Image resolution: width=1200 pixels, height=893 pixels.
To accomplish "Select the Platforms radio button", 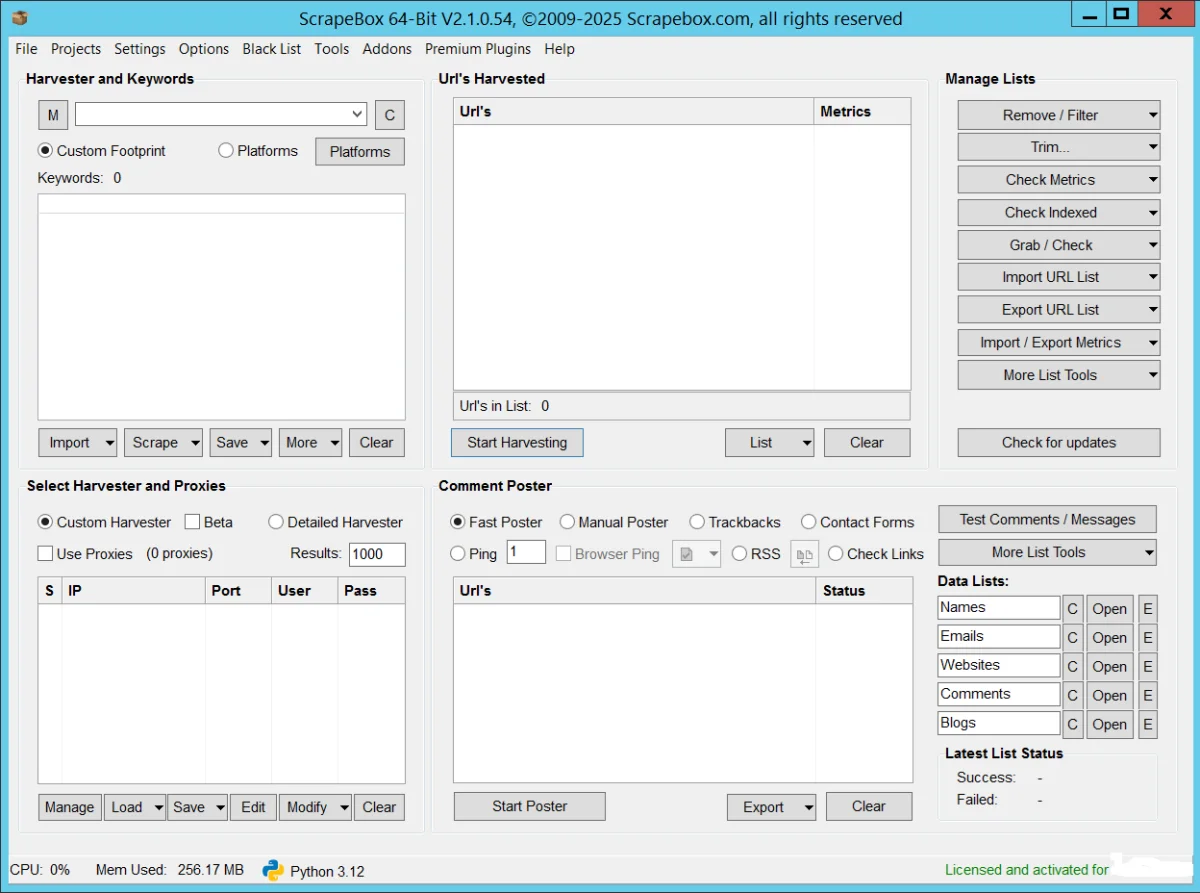I will pyautogui.click(x=226, y=151).
